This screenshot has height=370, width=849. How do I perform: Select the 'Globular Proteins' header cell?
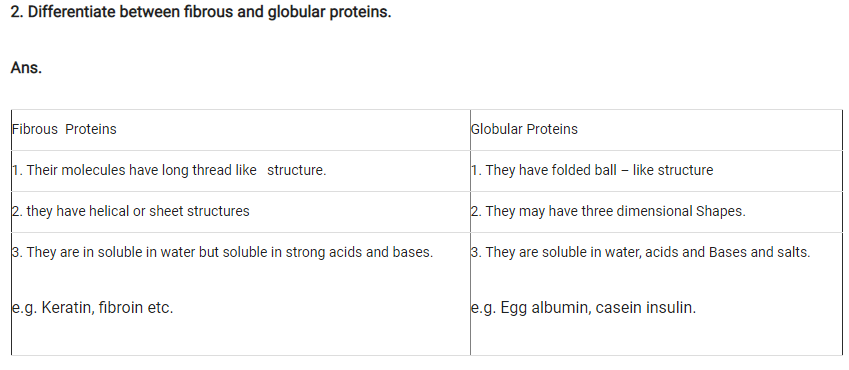pos(656,129)
